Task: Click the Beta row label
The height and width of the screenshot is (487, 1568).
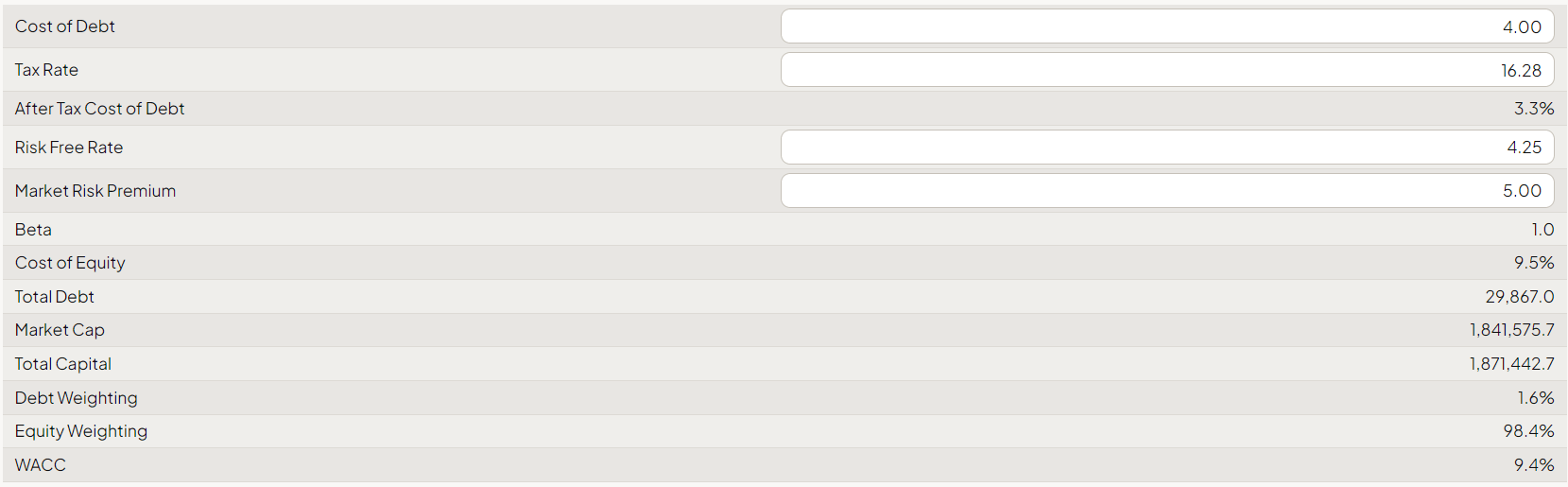Action: [33, 230]
